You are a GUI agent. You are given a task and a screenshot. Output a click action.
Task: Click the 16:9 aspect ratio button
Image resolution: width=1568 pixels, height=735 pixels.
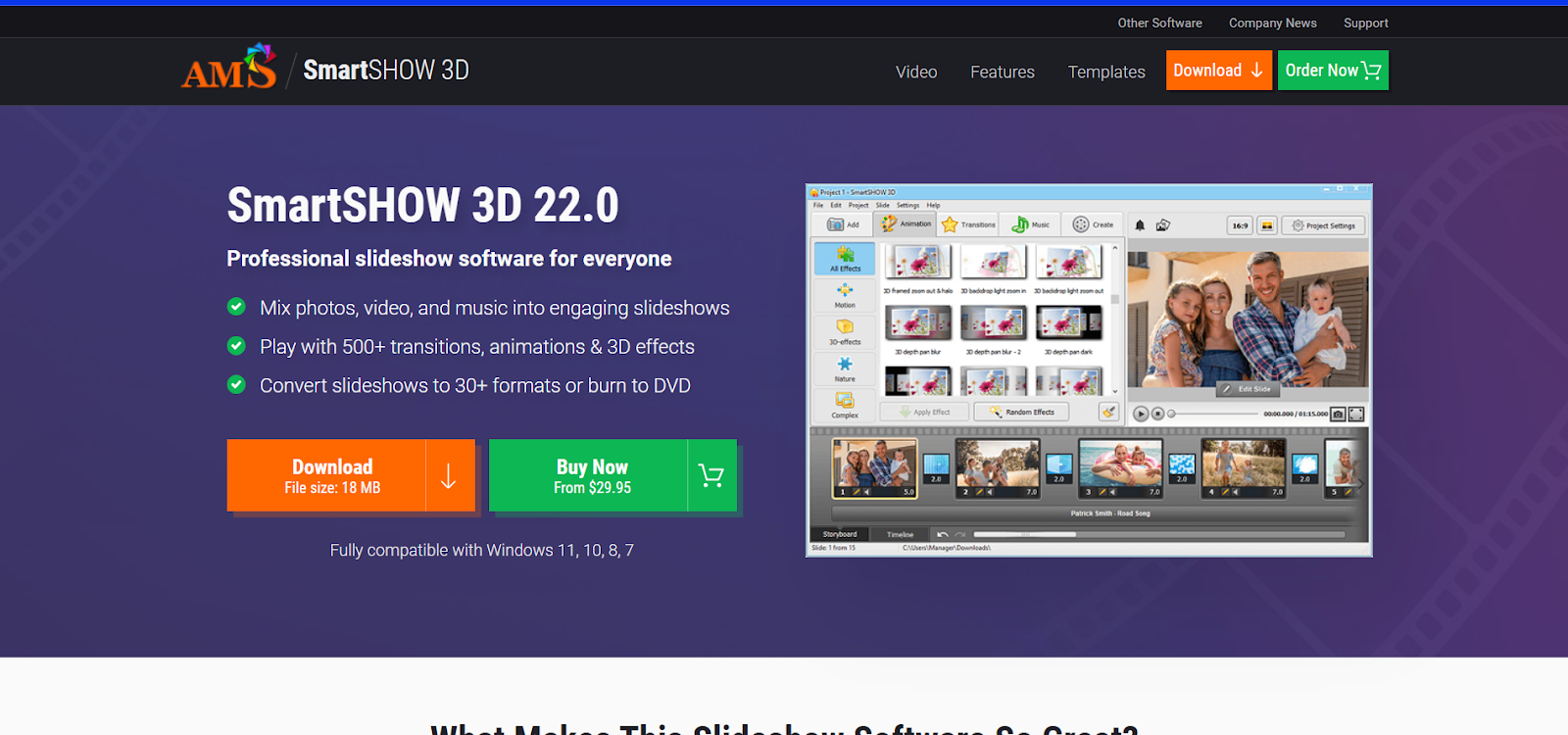(1240, 225)
